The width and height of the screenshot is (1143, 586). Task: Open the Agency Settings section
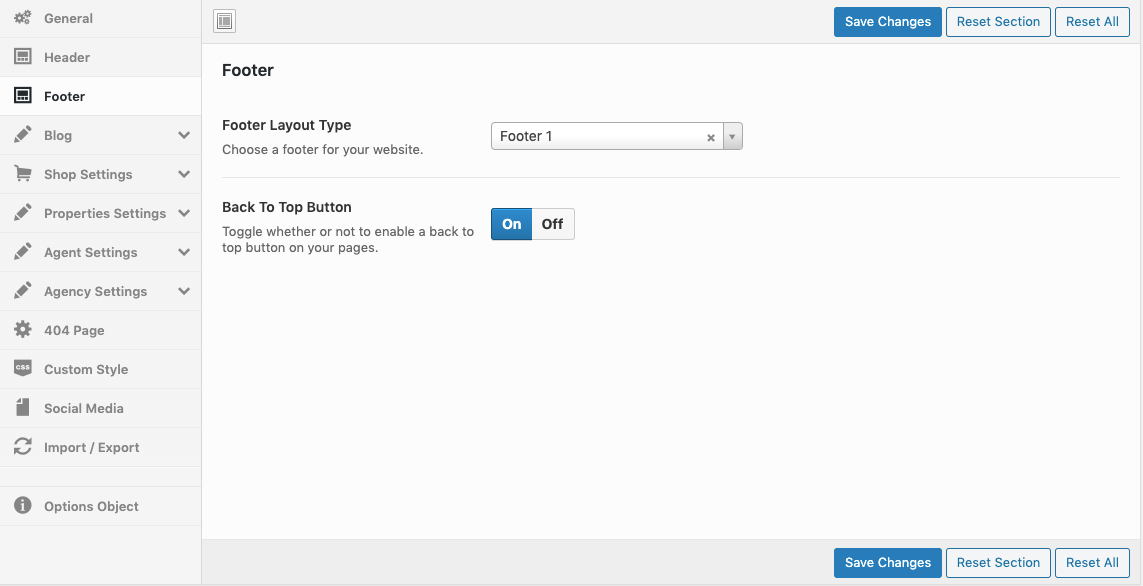pyautogui.click(x=95, y=291)
